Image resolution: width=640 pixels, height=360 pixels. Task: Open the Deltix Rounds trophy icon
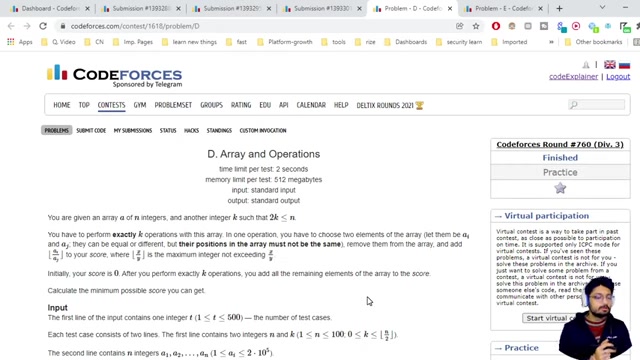(x=420, y=105)
